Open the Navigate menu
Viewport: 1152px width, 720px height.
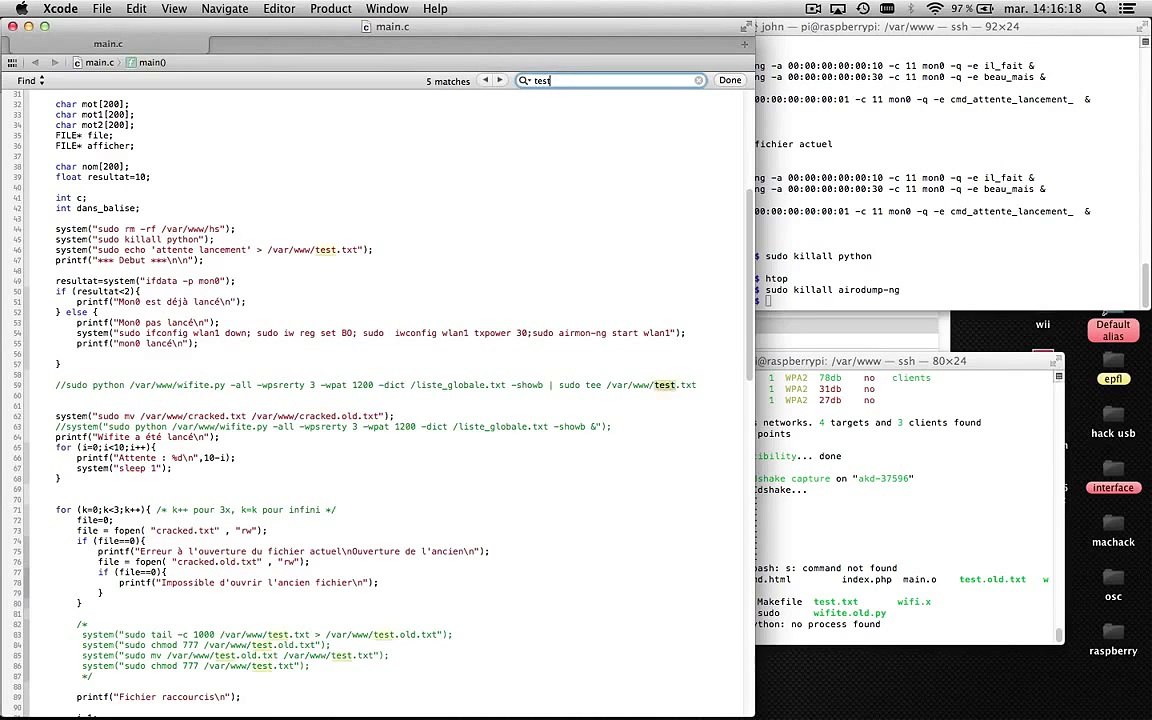pos(225,9)
